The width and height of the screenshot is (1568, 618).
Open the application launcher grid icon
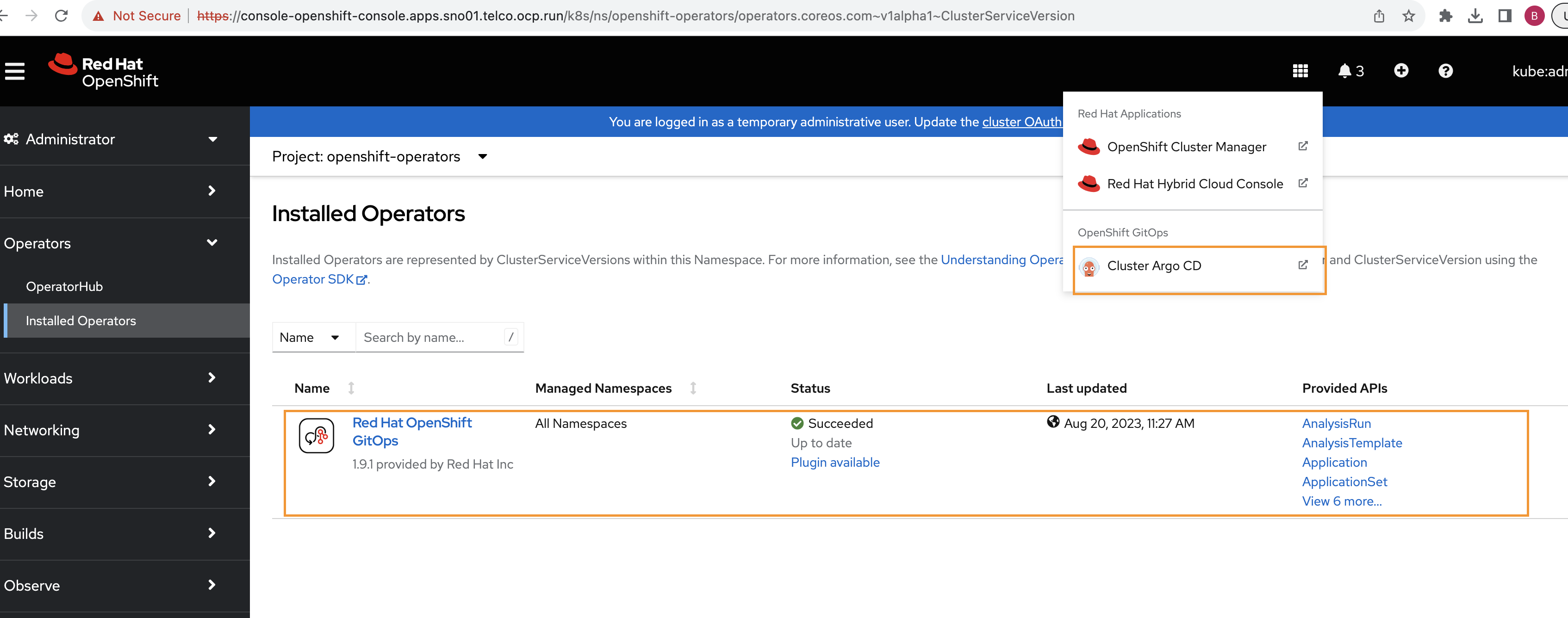1300,71
